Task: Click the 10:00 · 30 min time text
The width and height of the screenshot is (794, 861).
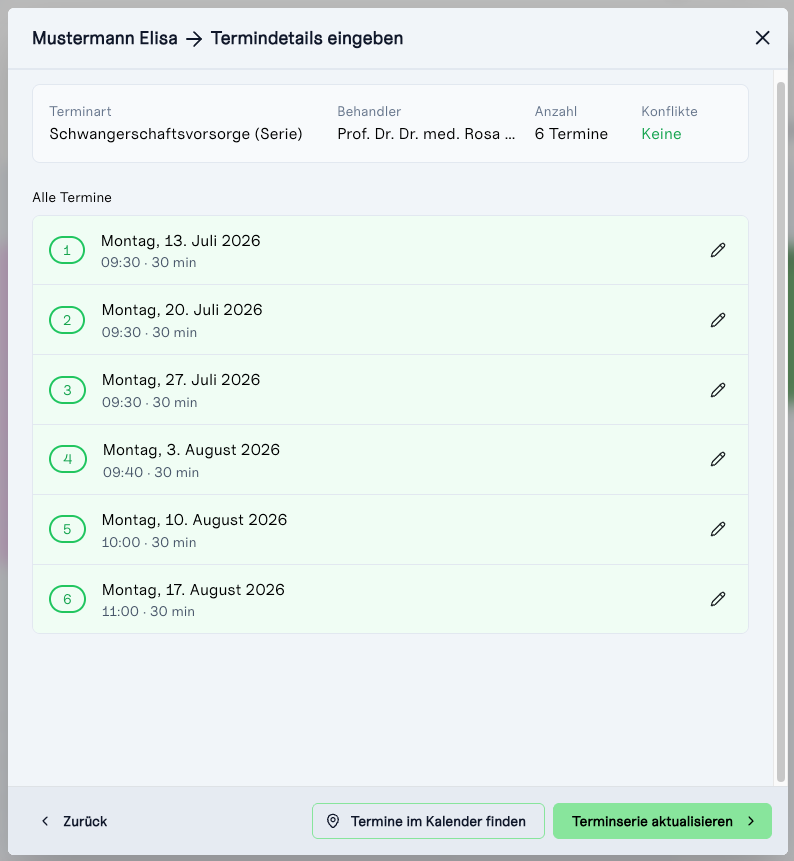Action: 149,542
